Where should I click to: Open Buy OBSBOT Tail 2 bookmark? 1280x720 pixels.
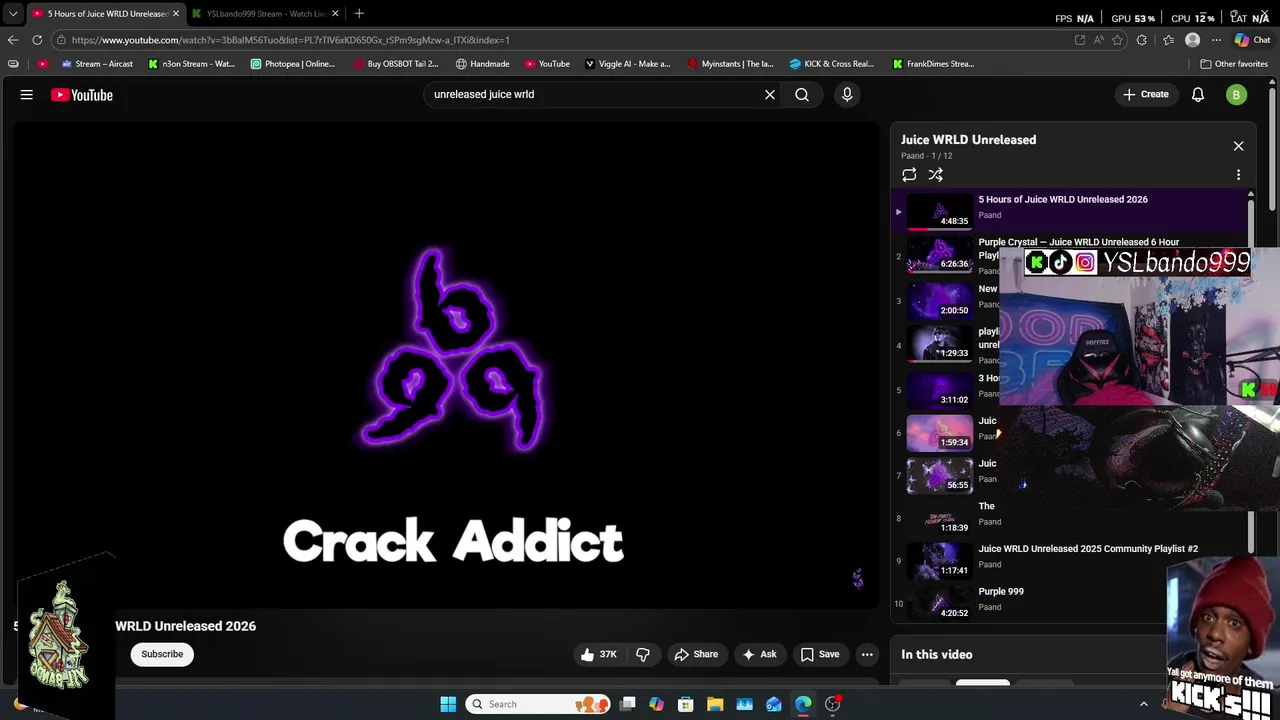coord(396,64)
